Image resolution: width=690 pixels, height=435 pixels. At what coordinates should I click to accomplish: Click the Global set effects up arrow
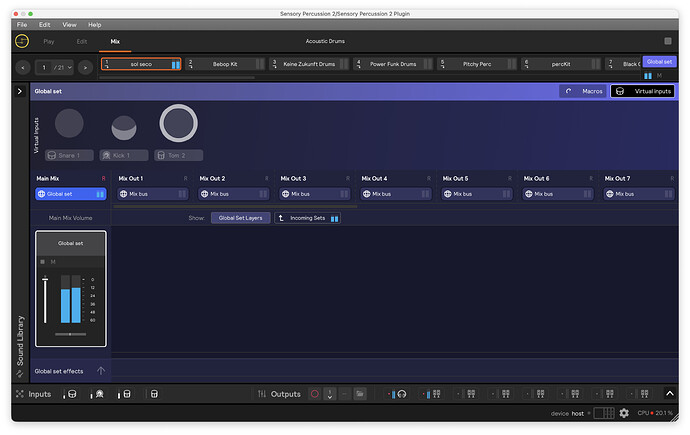click(x=101, y=371)
